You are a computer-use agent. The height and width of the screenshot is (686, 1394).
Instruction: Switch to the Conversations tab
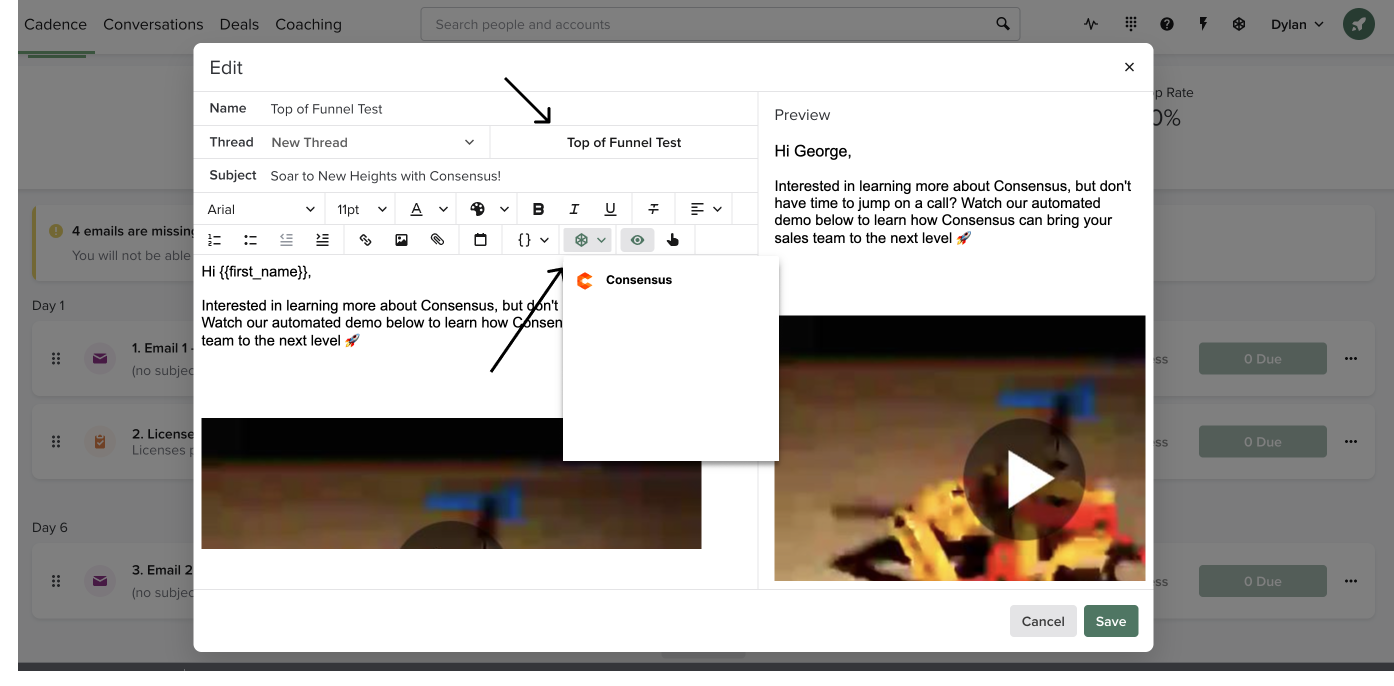(x=153, y=24)
